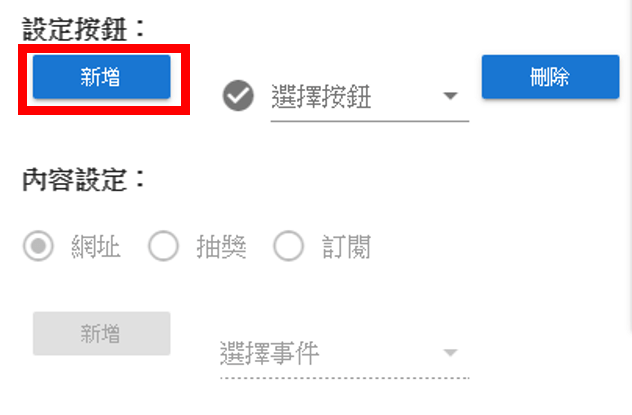Screen dimensions: 632x415
Task: Click the 抽獎 option label text
Action: [221, 247]
